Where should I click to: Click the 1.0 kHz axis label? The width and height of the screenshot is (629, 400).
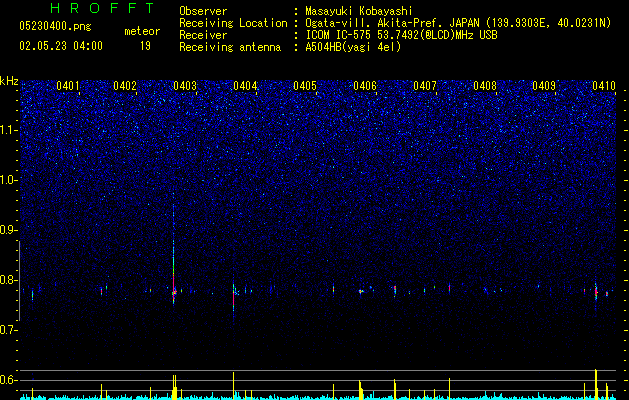[9, 180]
